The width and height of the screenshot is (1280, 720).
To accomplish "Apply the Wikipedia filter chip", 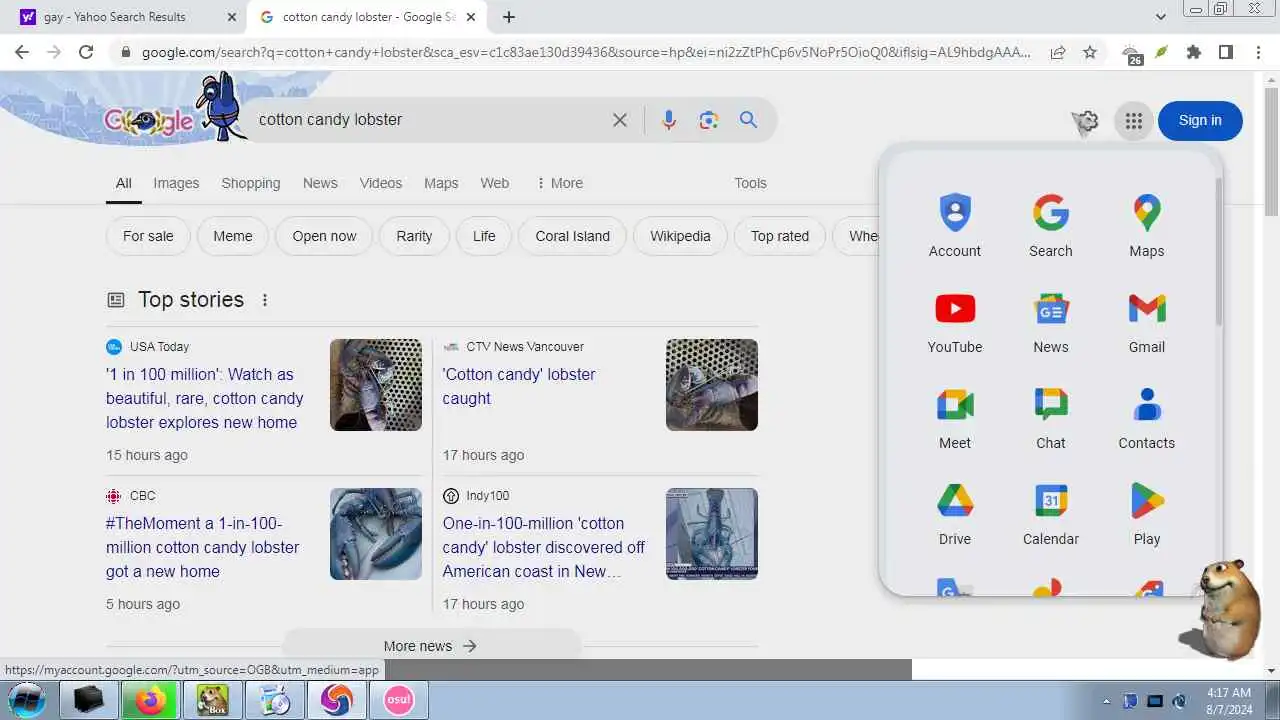I will (680, 236).
